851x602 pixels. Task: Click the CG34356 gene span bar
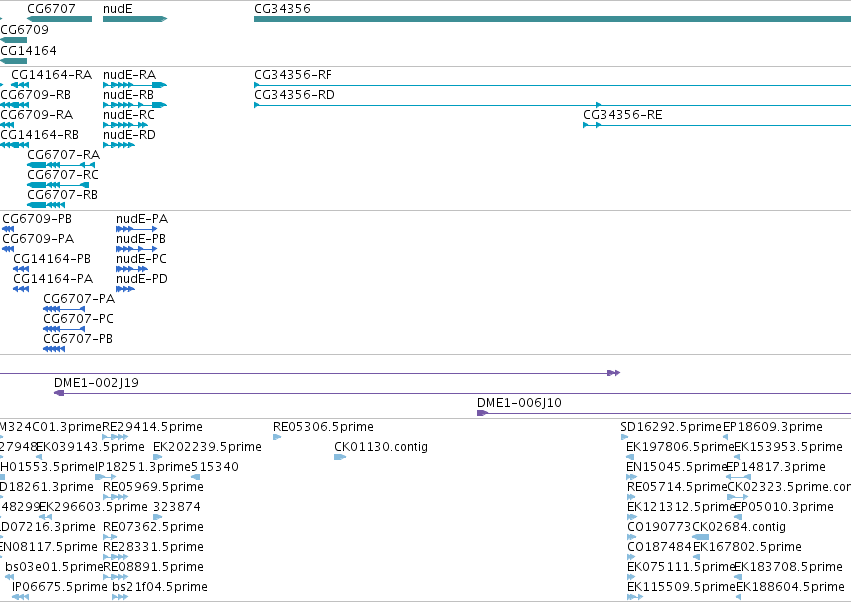(552, 19)
